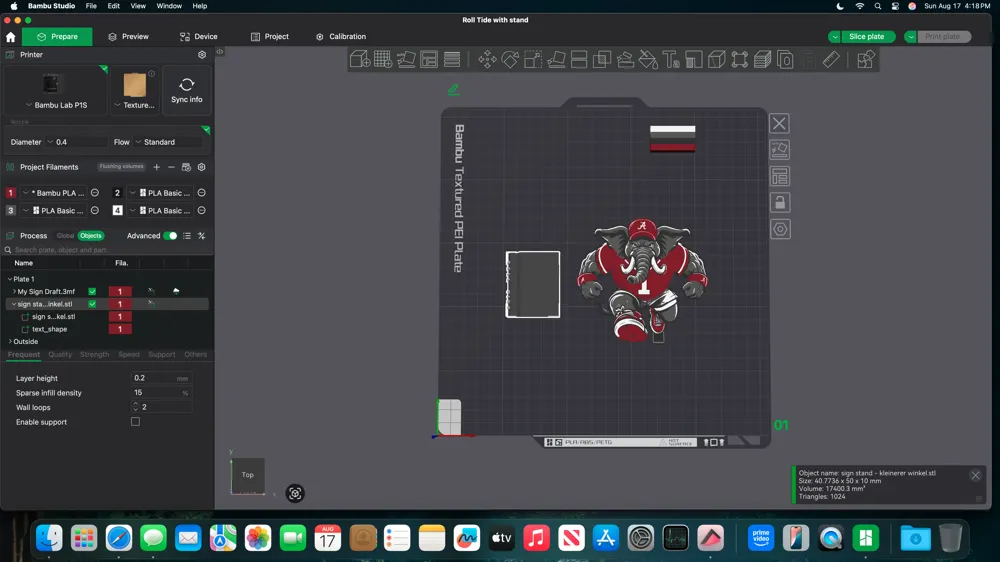Select the Measure ruler tool
Screen dimensions: 1000x562
(831, 59)
